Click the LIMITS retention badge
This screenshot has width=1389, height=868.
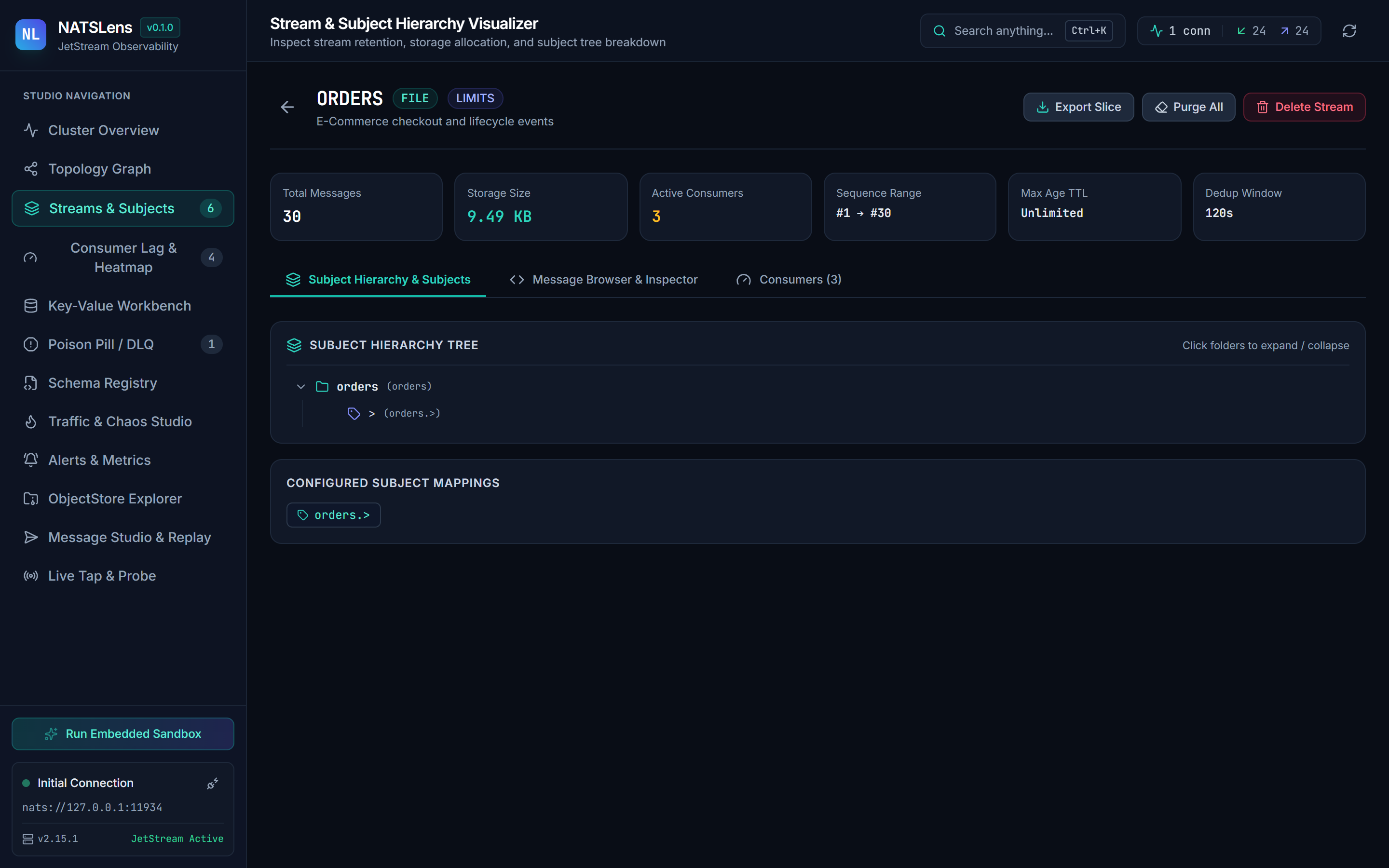[475, 98]
